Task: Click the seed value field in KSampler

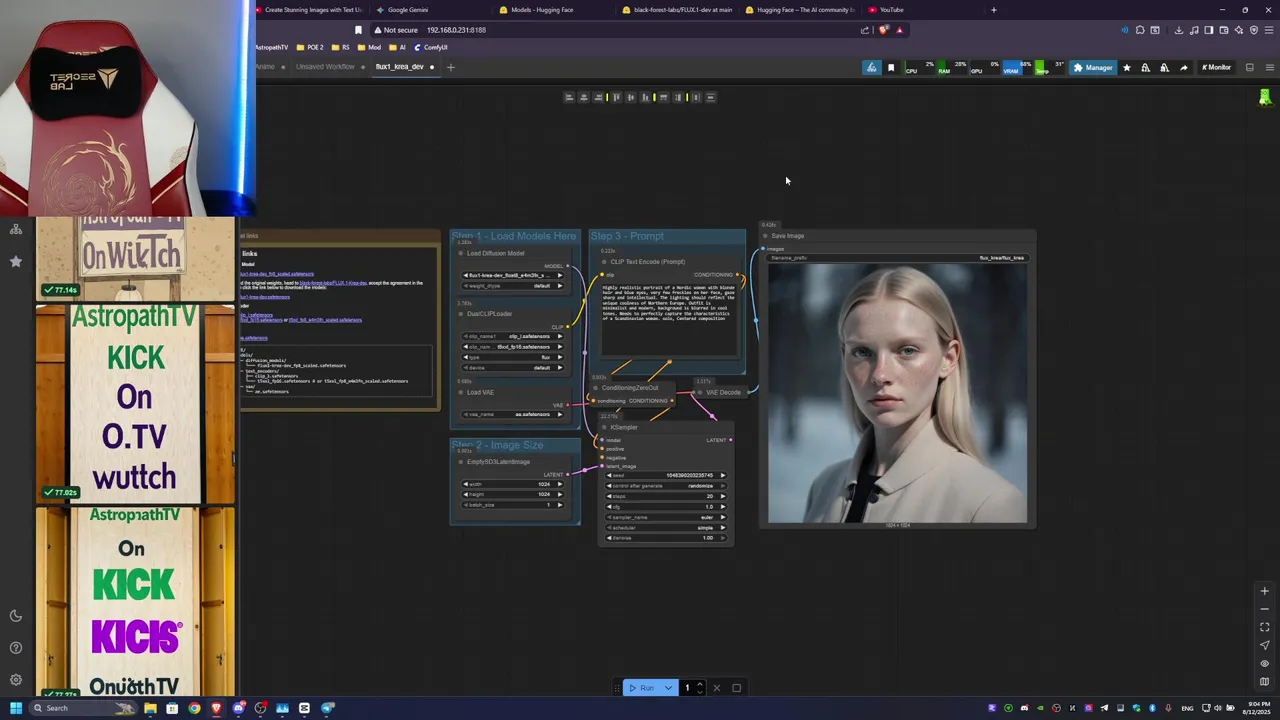Action: pyautogui.click(x=666, y=475)
